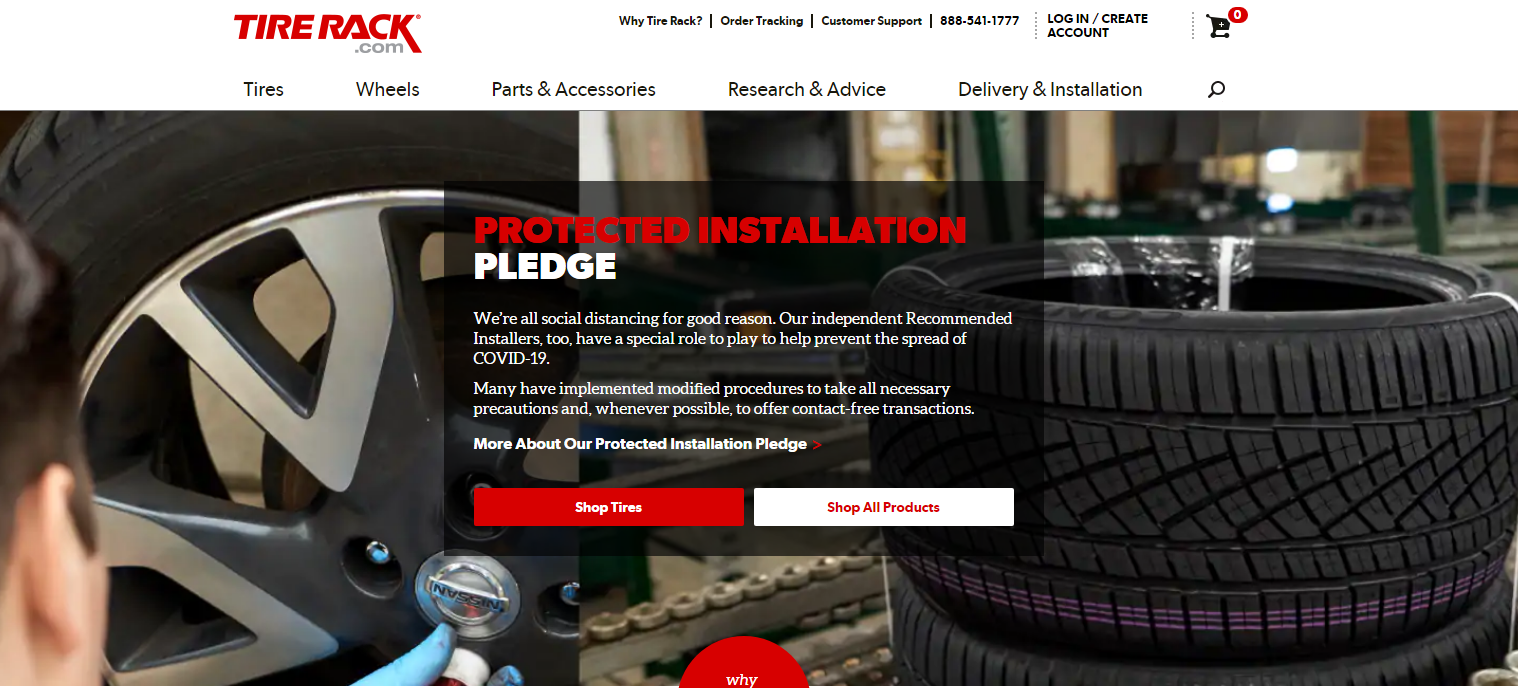Expand the Parts & Accessories menu

574,89
